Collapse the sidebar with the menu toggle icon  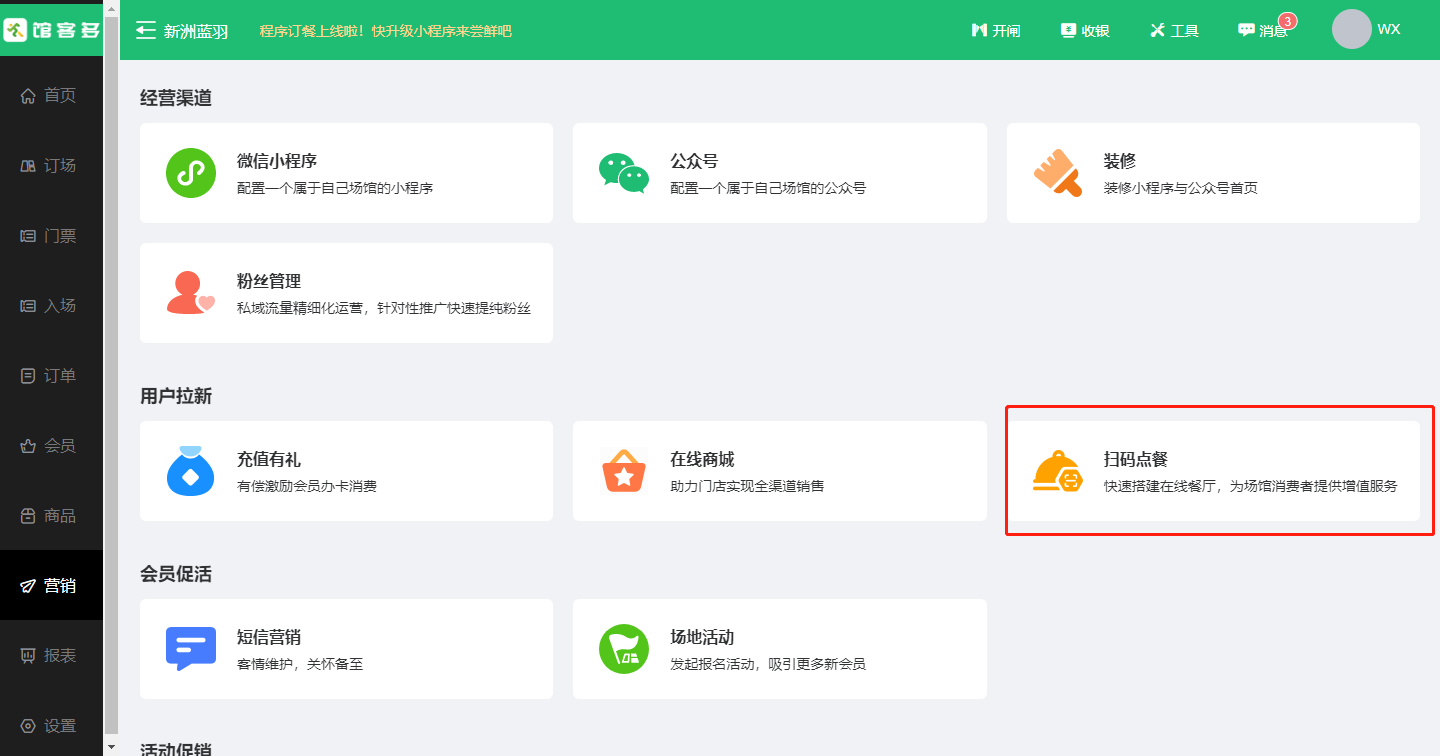coord(146,30)
